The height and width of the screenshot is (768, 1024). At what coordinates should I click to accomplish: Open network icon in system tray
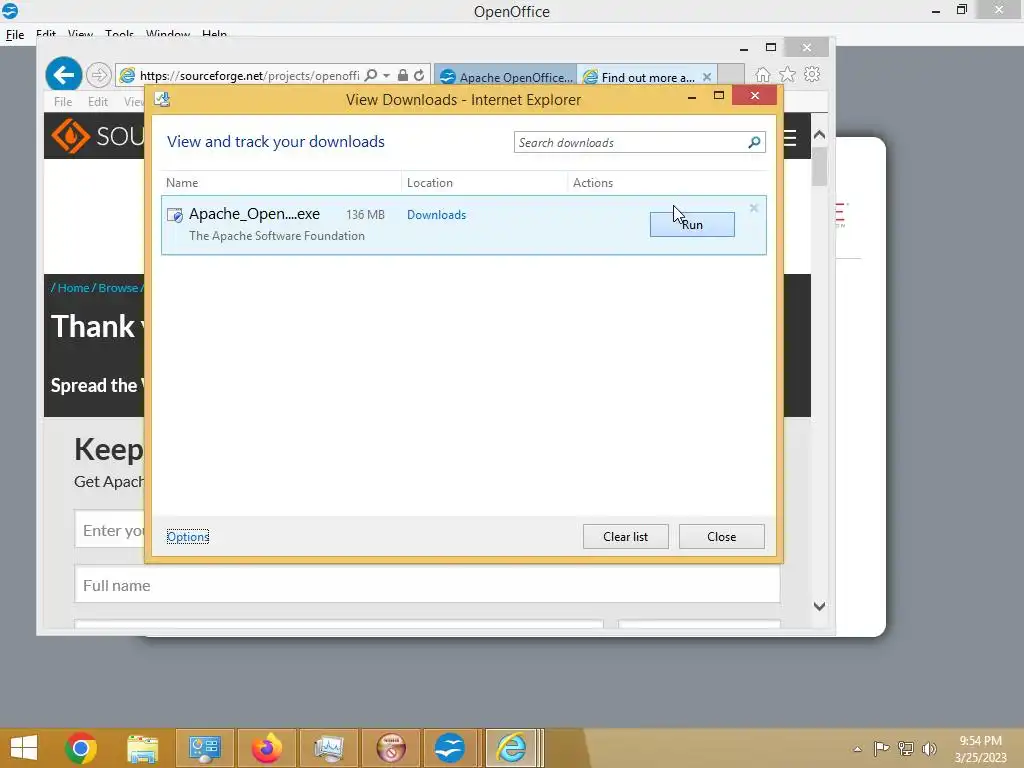(906, 748)
